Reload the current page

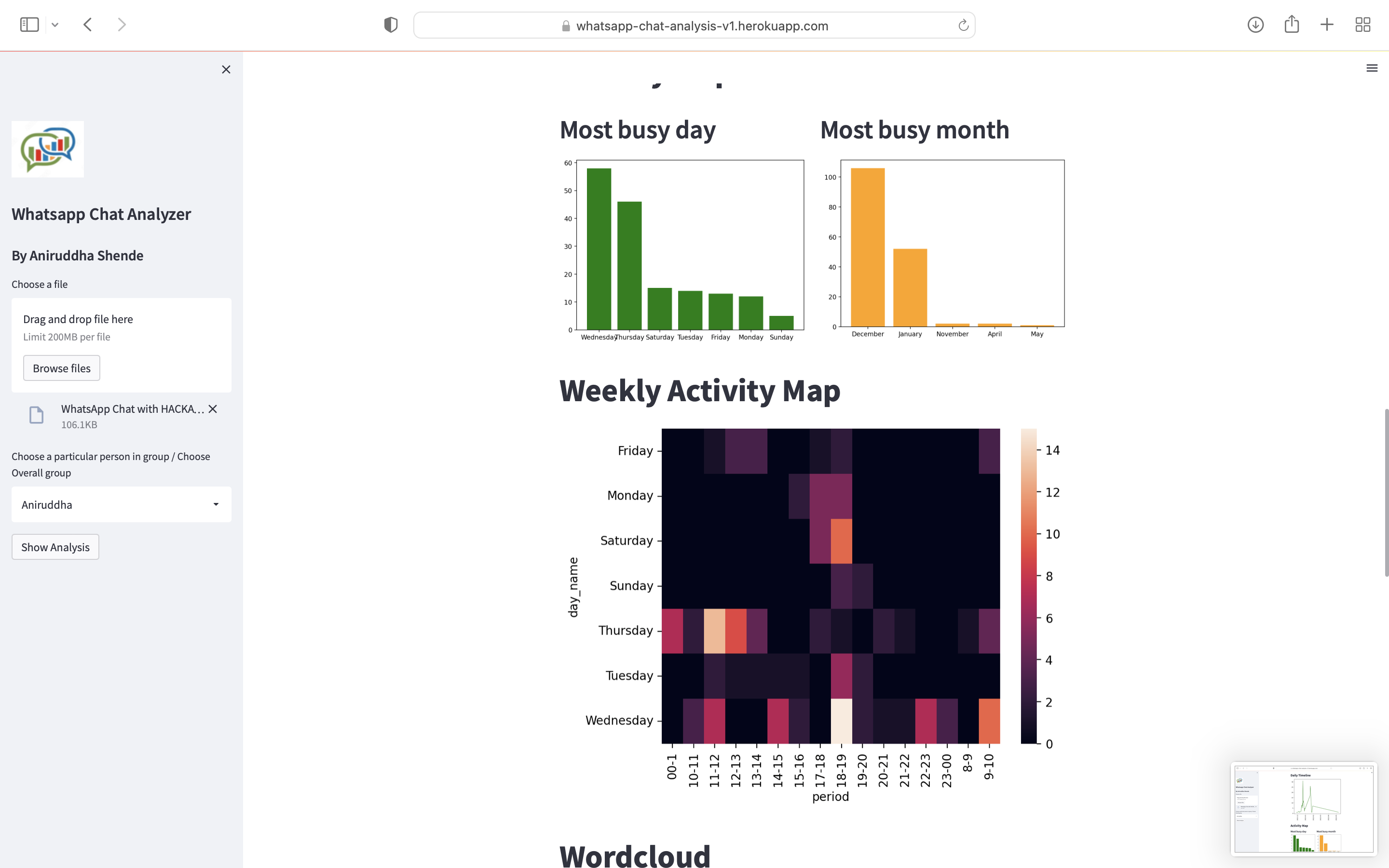pos(963,25)
